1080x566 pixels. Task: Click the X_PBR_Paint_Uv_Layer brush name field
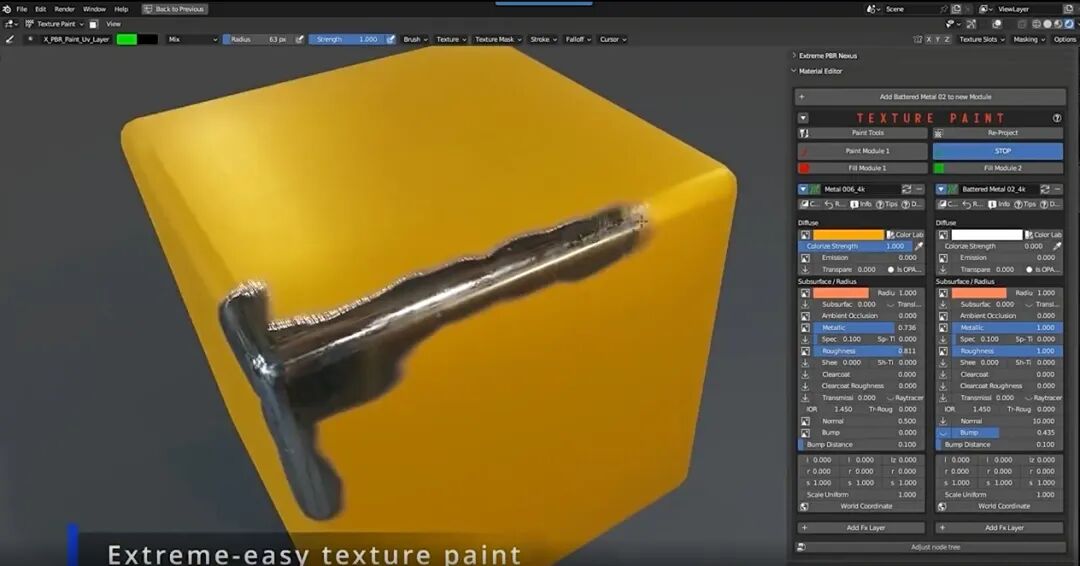[x=76, y=39]
